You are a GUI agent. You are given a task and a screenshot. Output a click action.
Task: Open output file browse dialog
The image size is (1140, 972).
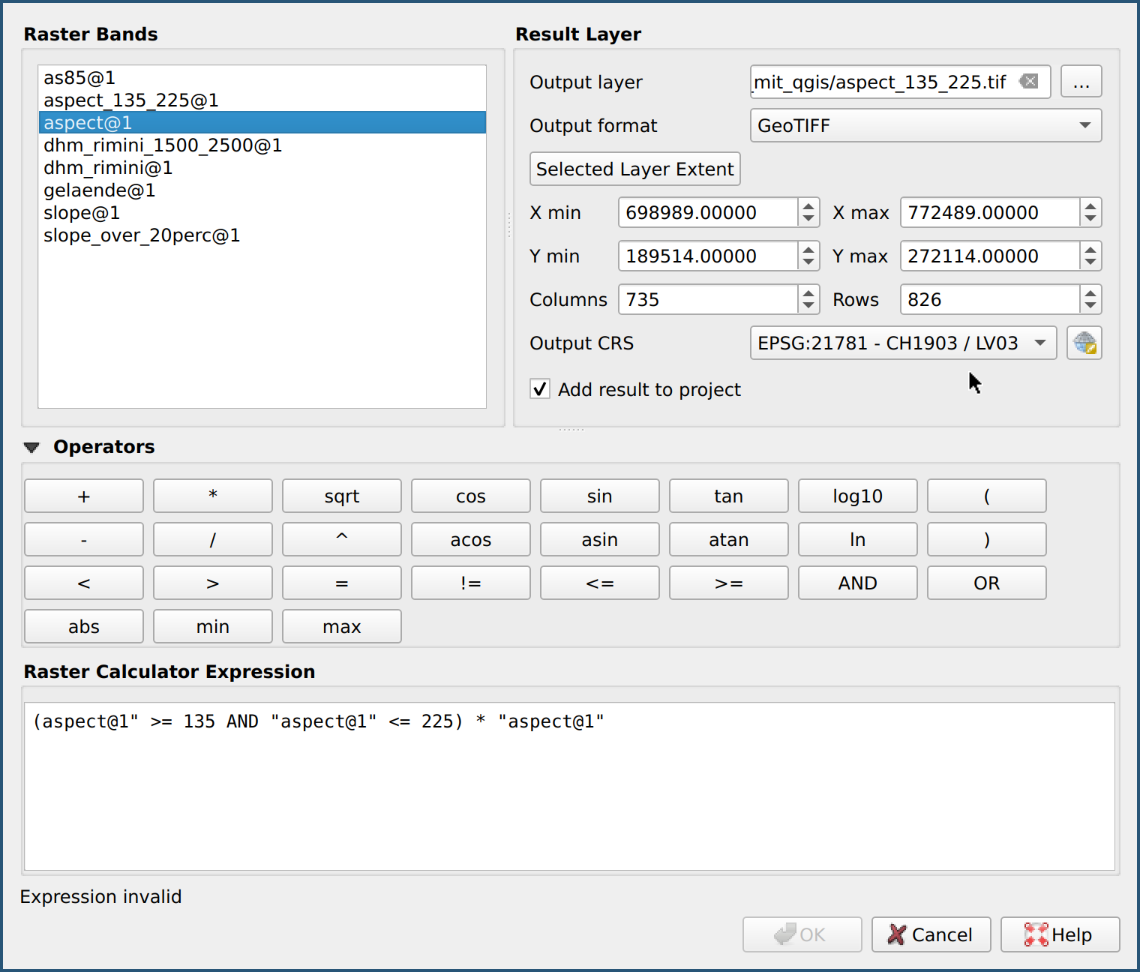[x=1081, y=82]
